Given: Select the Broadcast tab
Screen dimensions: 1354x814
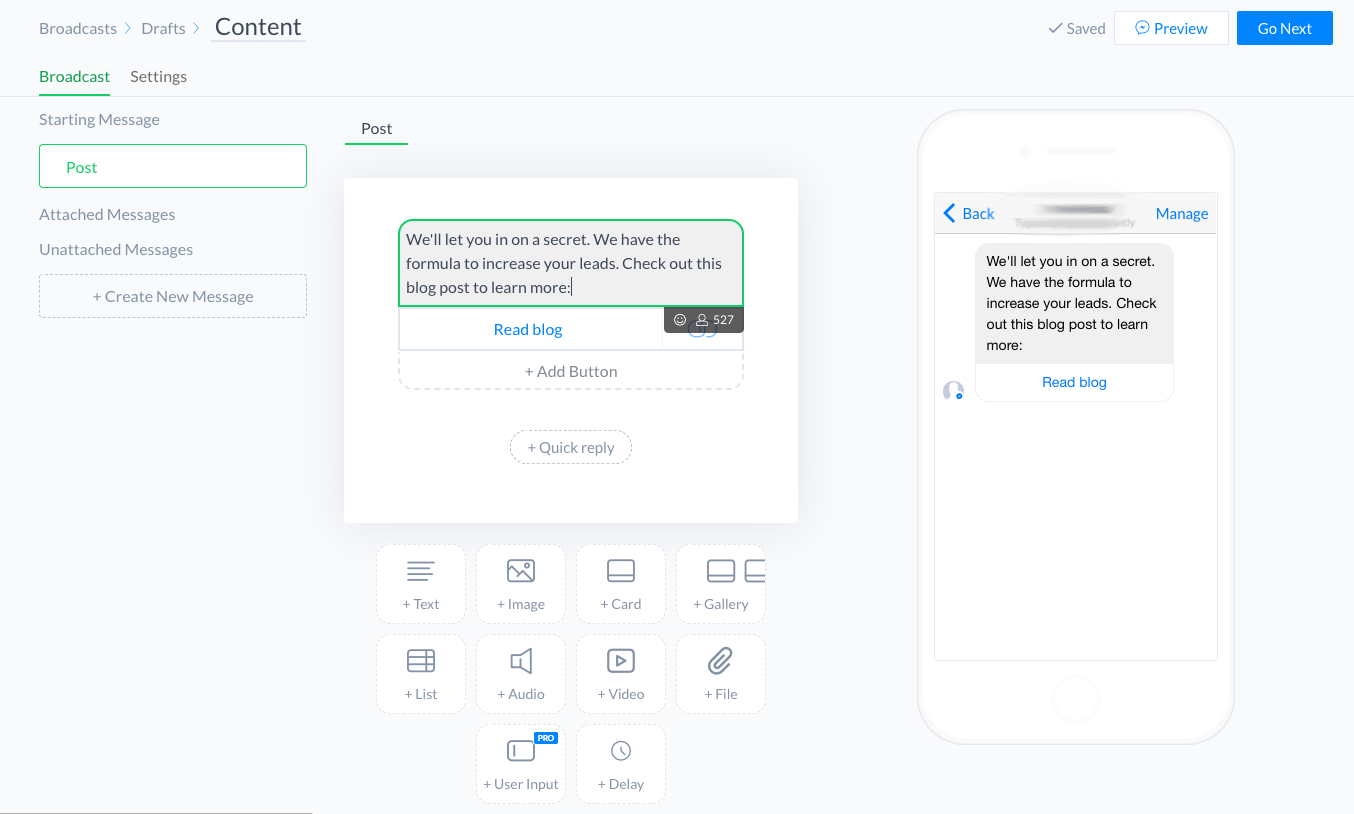Looking at the screenshot, I should click(x=74, y=77).
